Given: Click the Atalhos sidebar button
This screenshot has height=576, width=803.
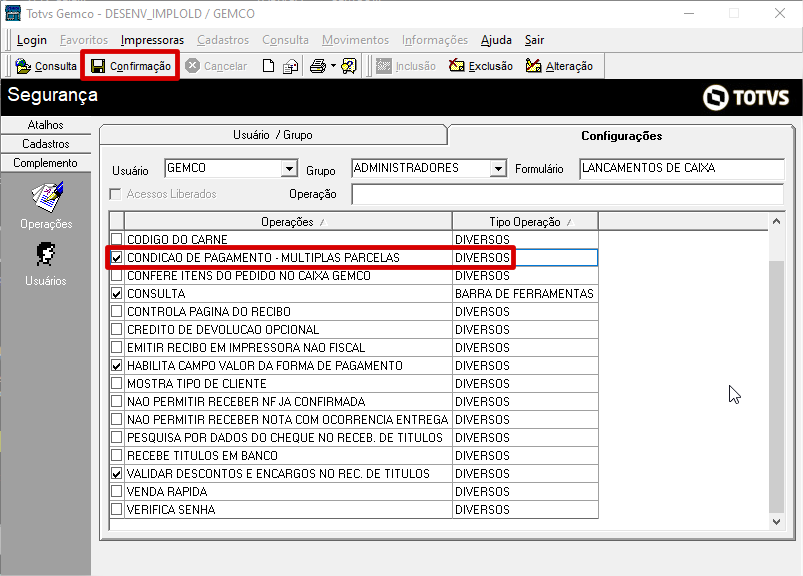Looking at the screenshot, I should point(46,125).
